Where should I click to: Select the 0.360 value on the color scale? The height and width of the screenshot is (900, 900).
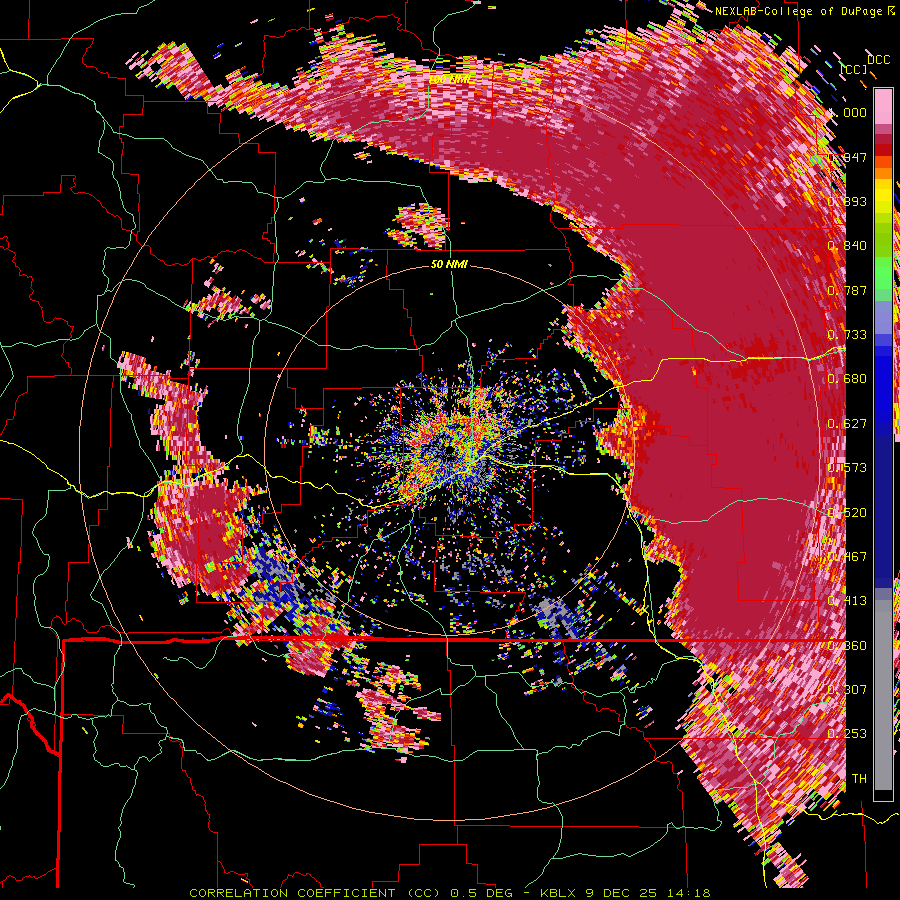(848, 646)
